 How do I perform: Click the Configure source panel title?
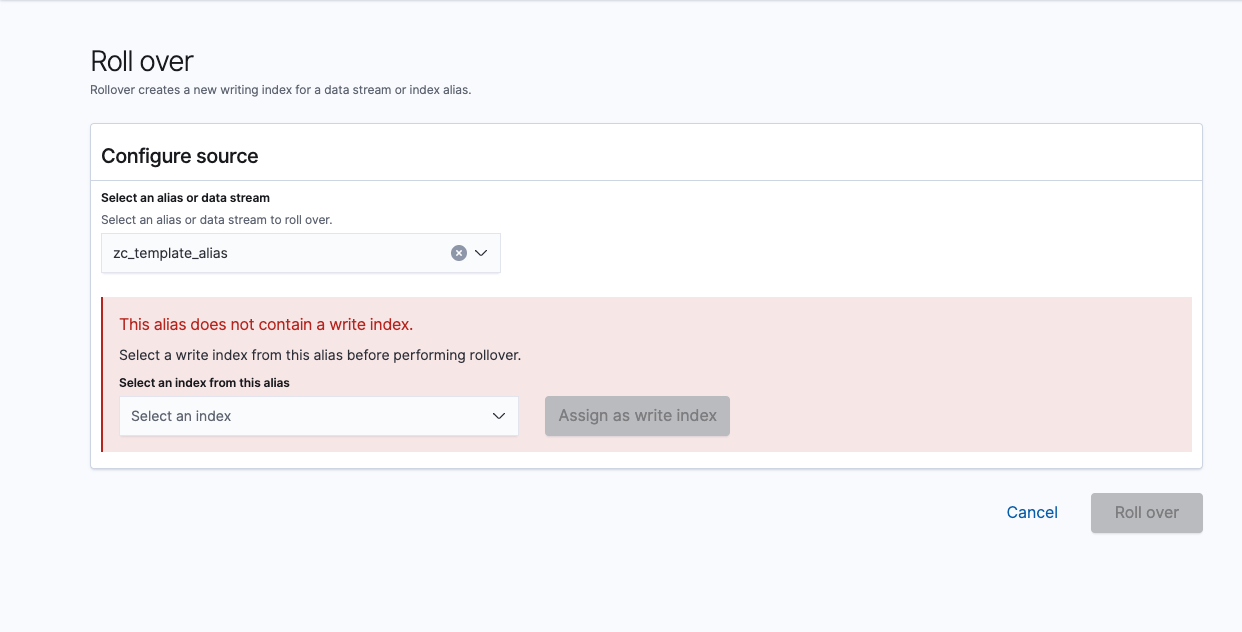(180, 156)
